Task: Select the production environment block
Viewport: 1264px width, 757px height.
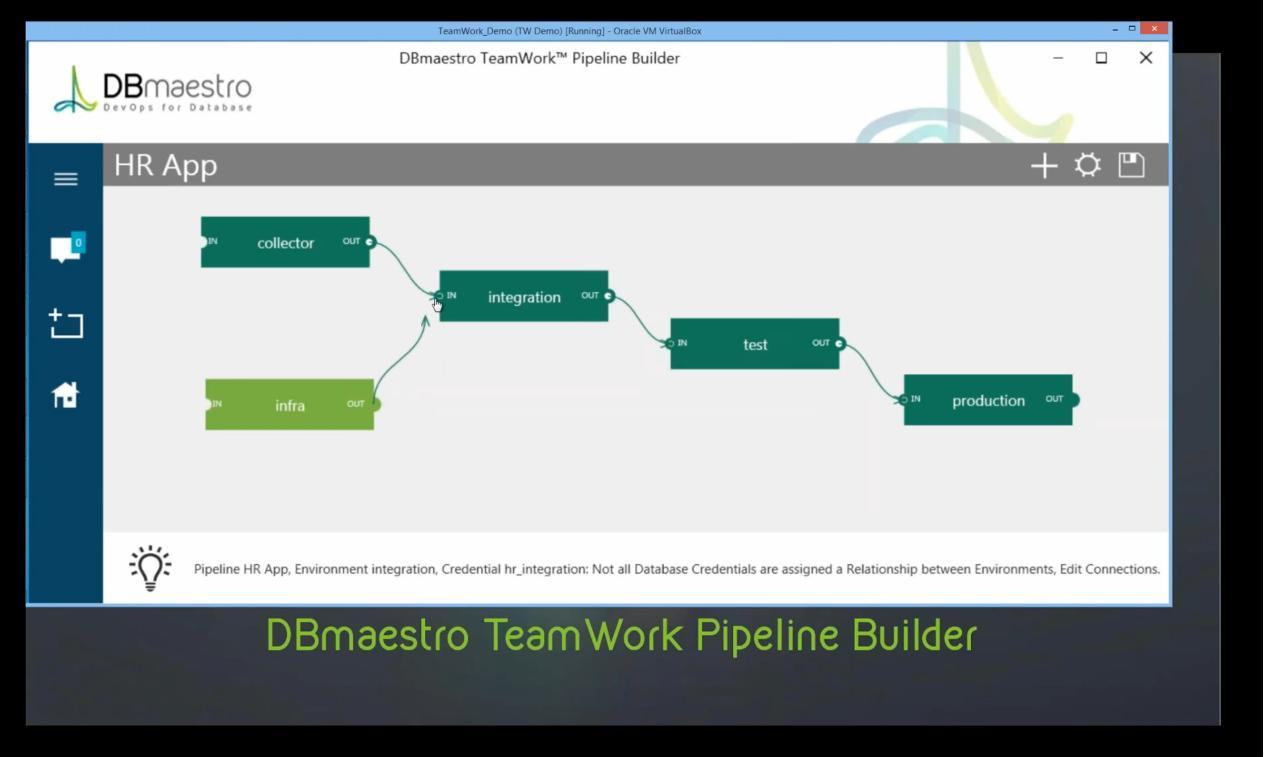Action: pyautogui.click(x=988, y=399)
